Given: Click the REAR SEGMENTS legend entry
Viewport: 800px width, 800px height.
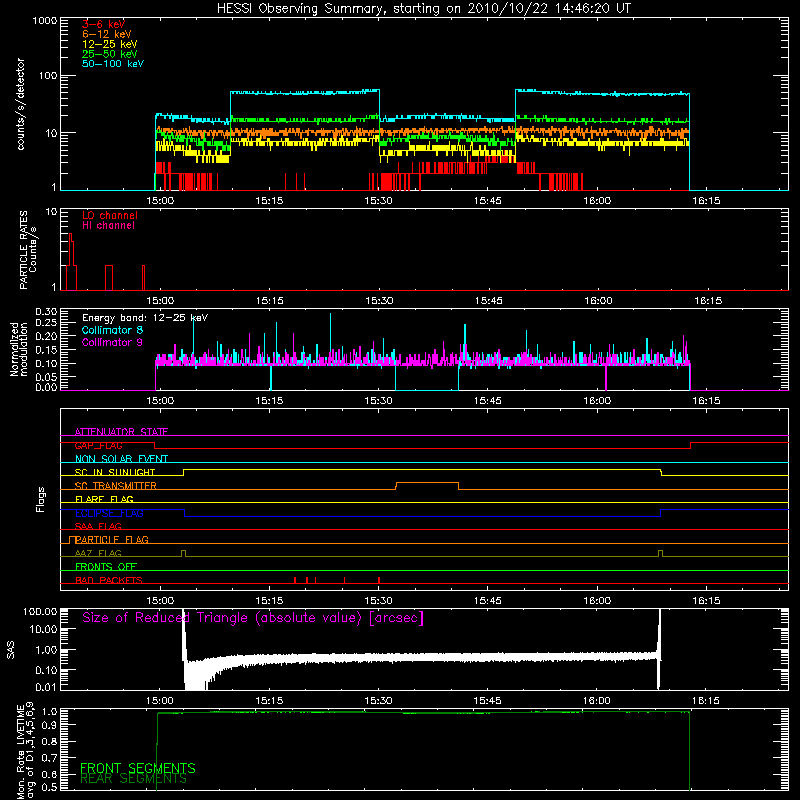Looking at the screenshot, I should point(134,779).
